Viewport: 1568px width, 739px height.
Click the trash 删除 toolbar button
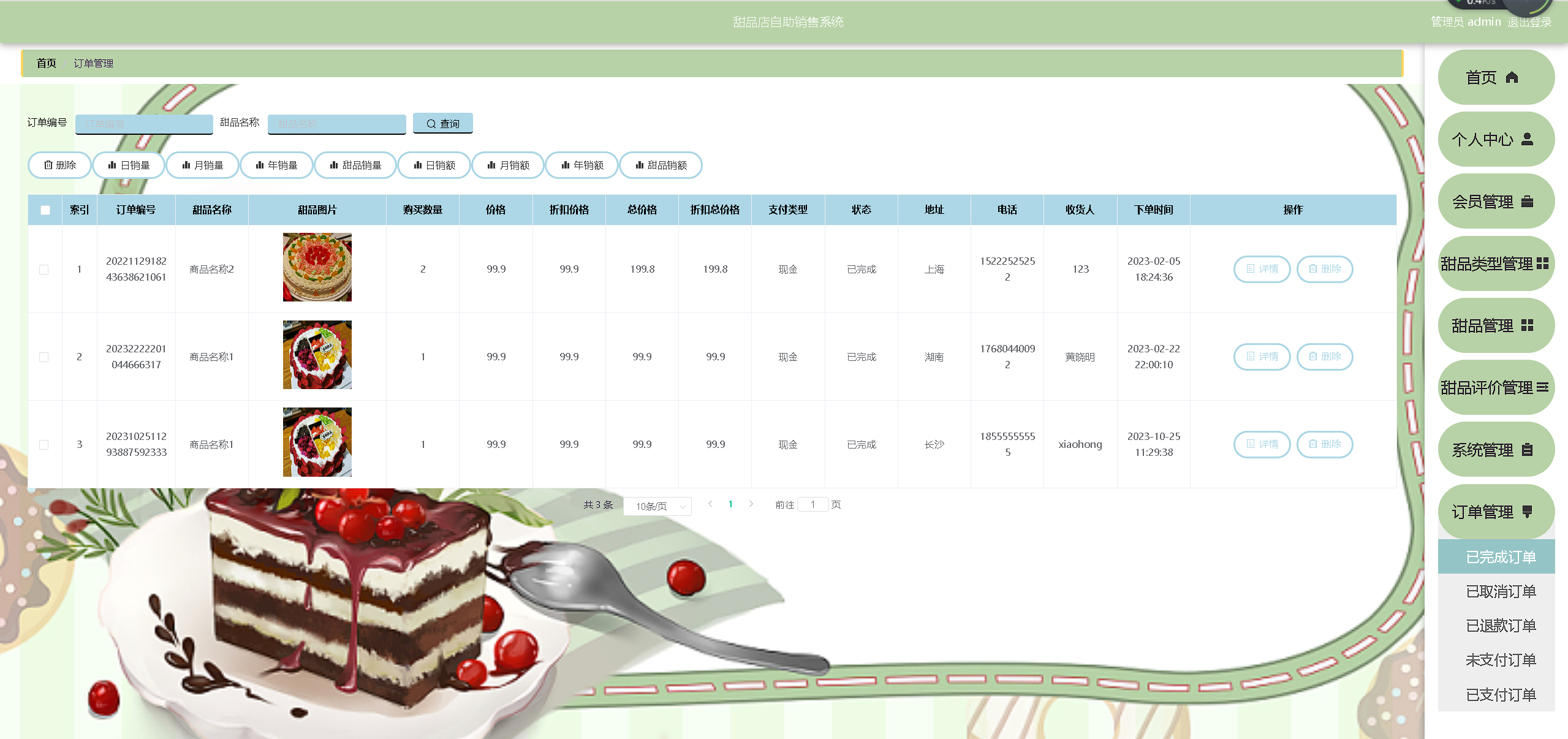(x=60, y=165)
